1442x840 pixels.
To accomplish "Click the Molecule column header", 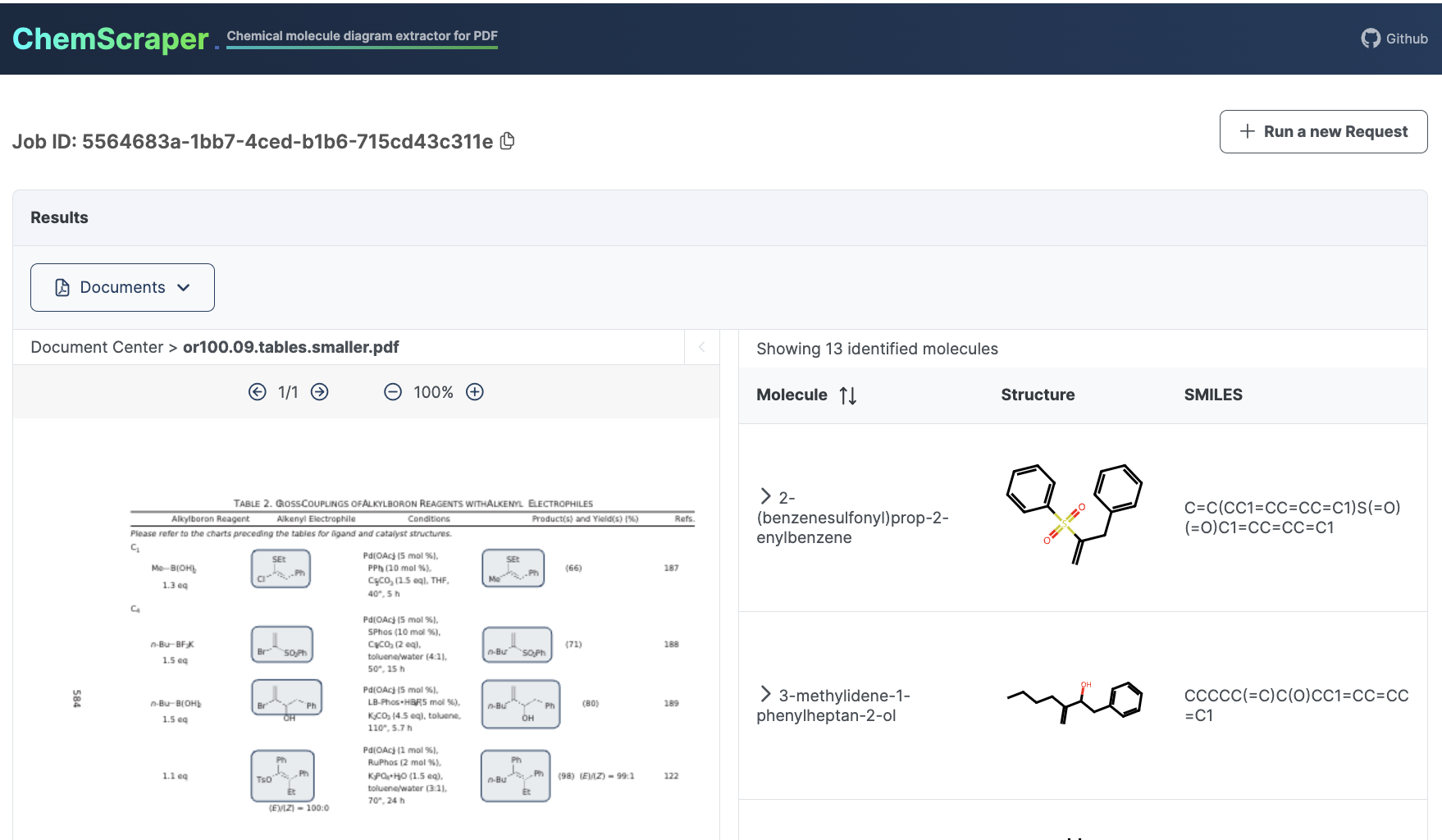I will pos(792,395).
